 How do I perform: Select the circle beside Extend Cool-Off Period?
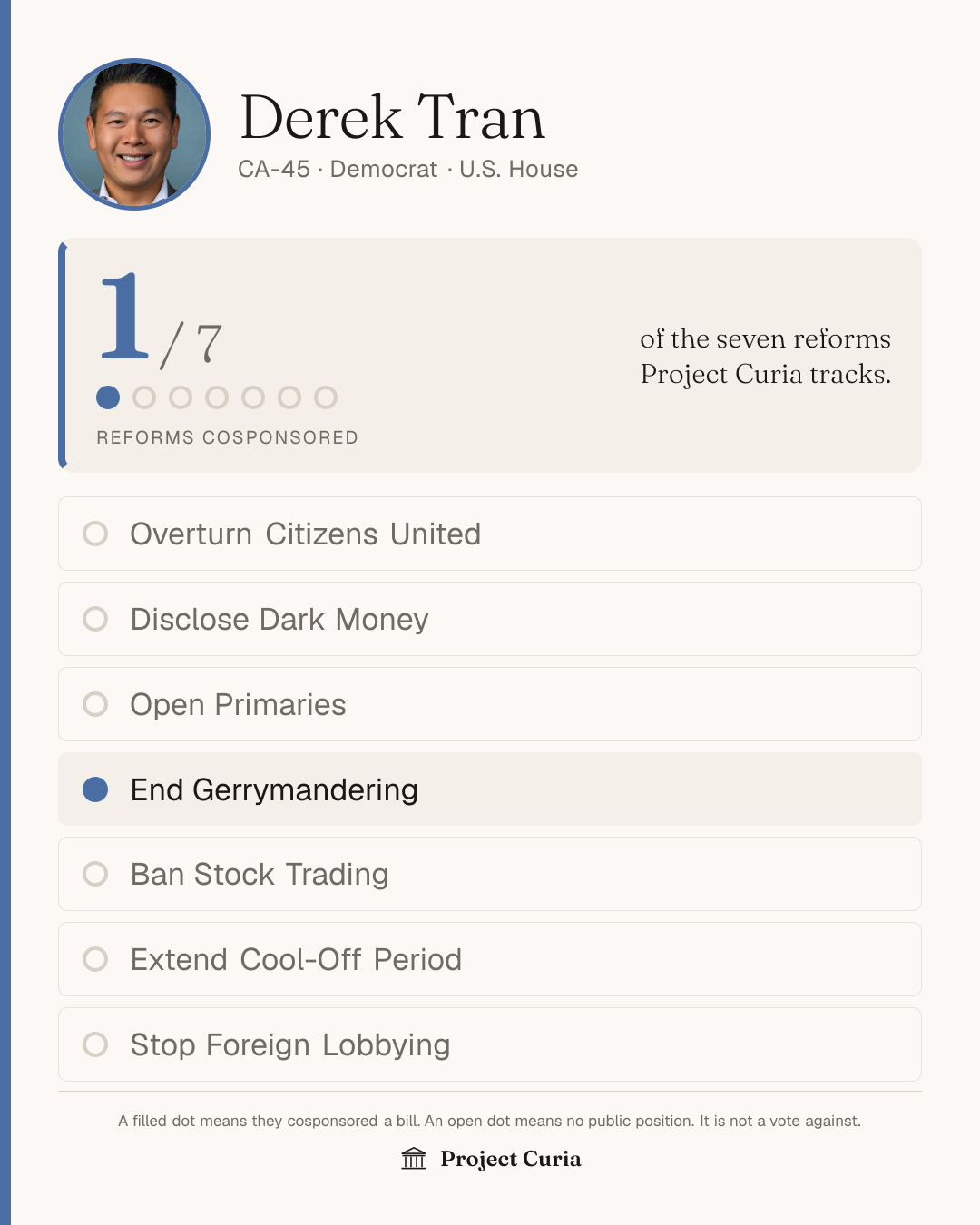click(95, 959)
